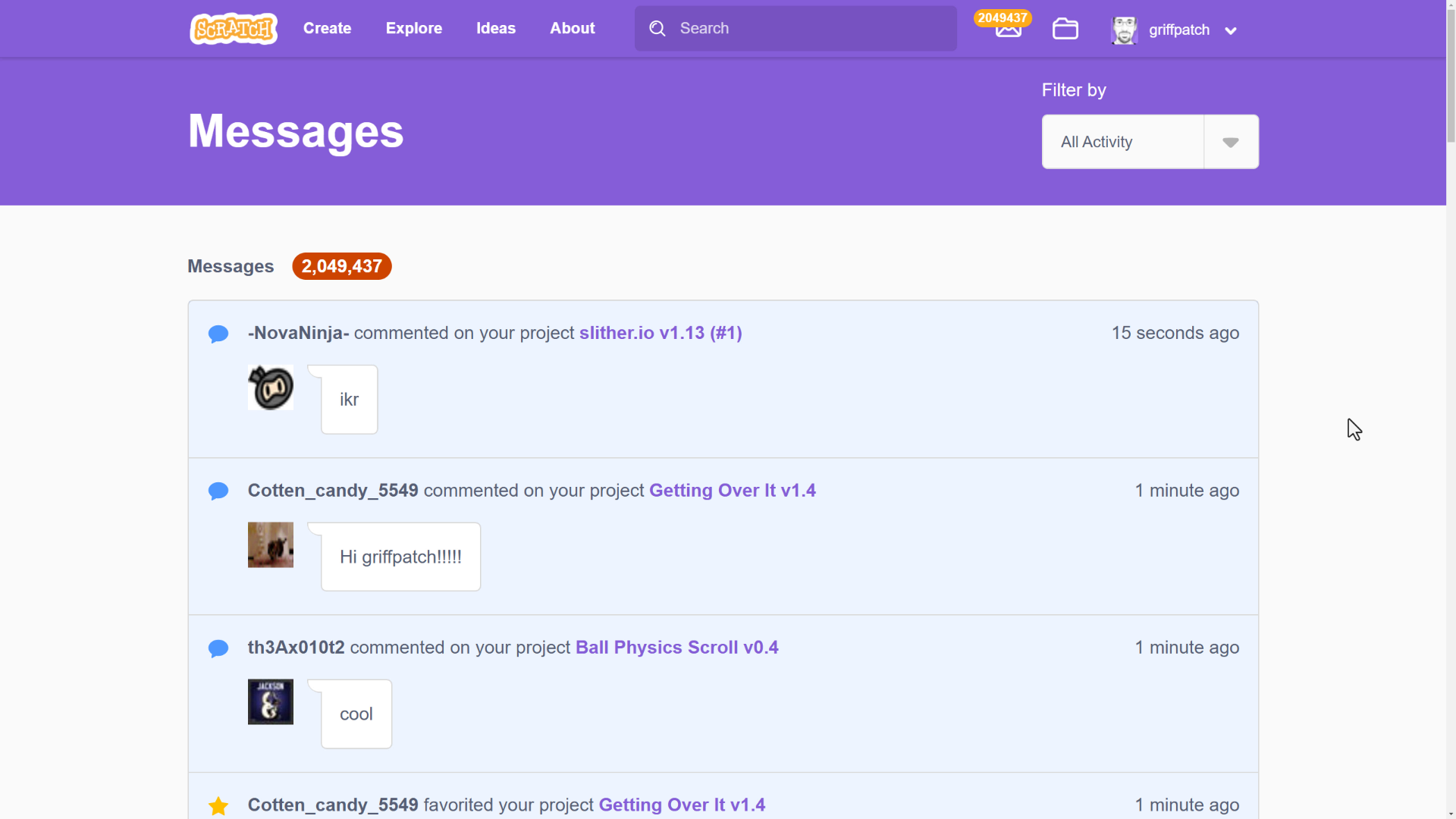This screenshot has width=1456, height=819.
Task: Open th3Ax010t2 user profile link
Action: [297, 648]
